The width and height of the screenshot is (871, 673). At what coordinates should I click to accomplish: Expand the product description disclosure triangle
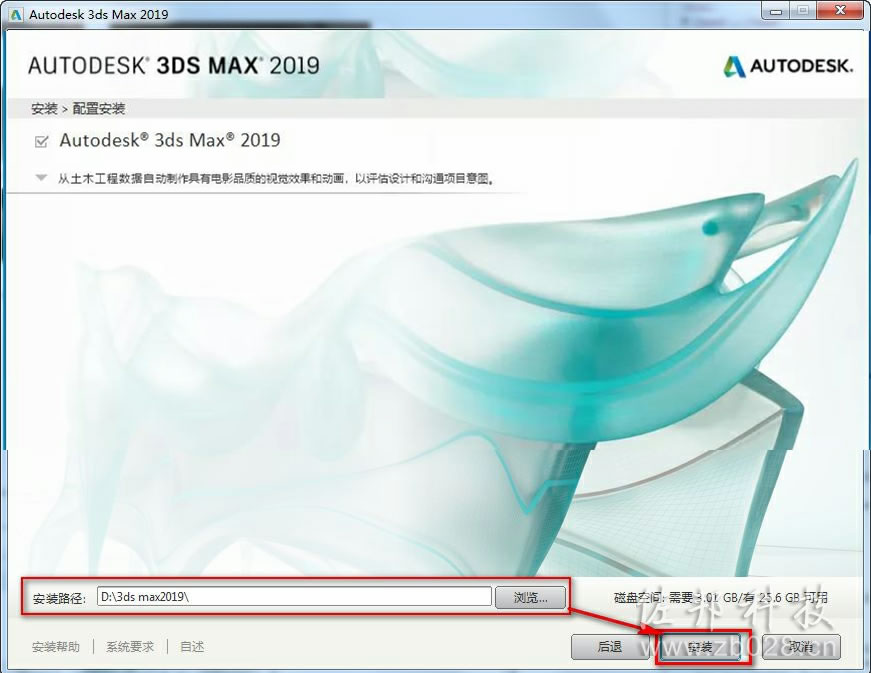pyautogui.click(x=41, y=178)
